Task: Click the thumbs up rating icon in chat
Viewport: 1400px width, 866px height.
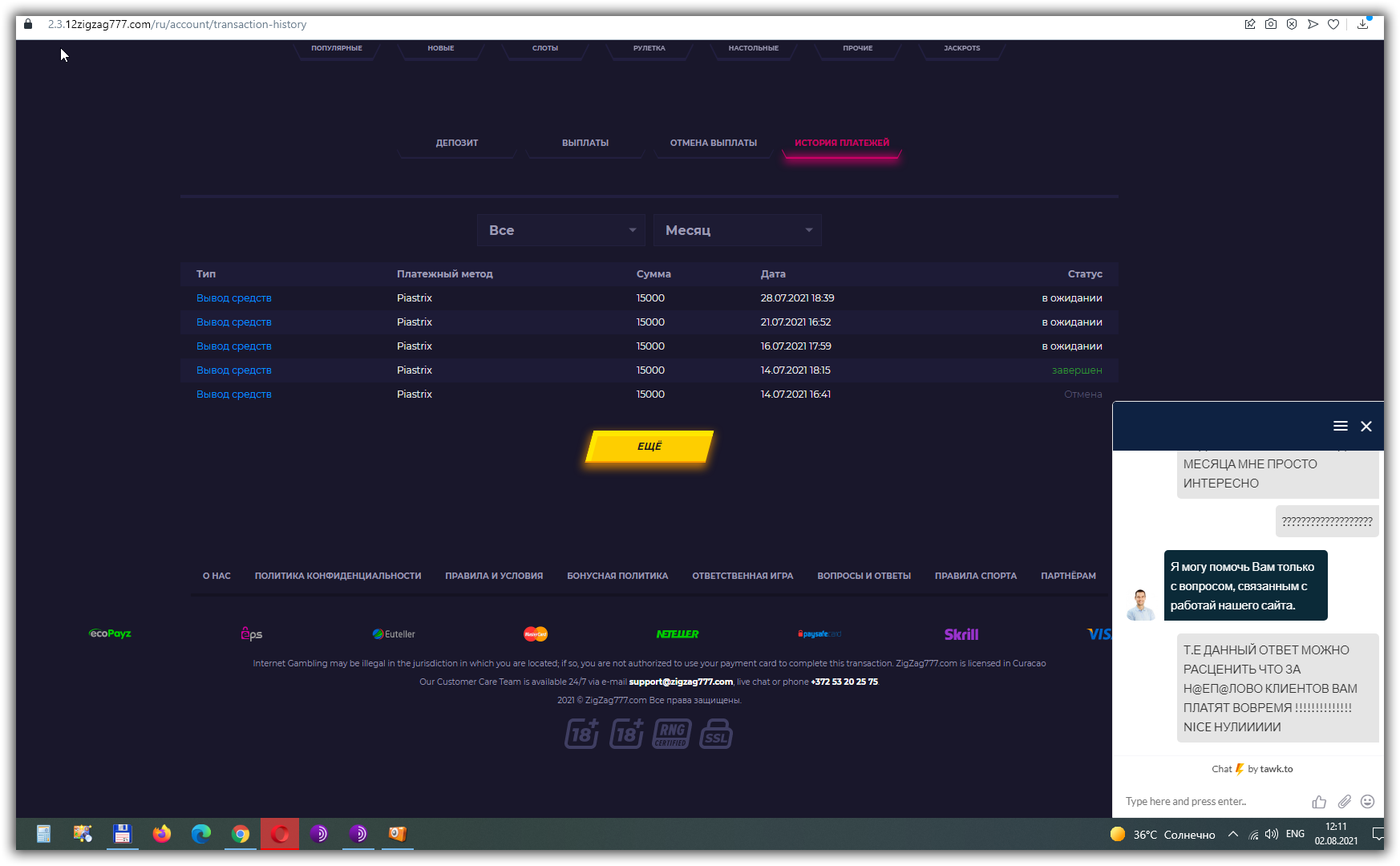Action: click(1319, 801)
